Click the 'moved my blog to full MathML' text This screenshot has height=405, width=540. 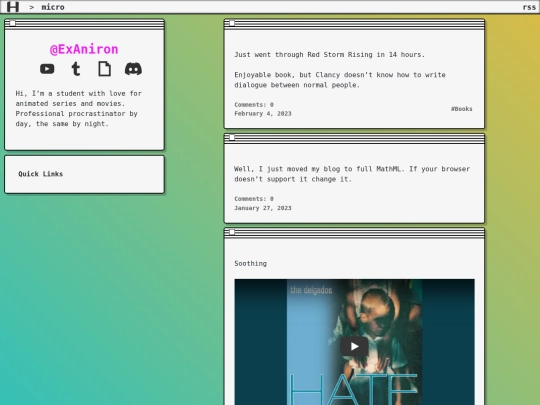[x=352, y=174]
